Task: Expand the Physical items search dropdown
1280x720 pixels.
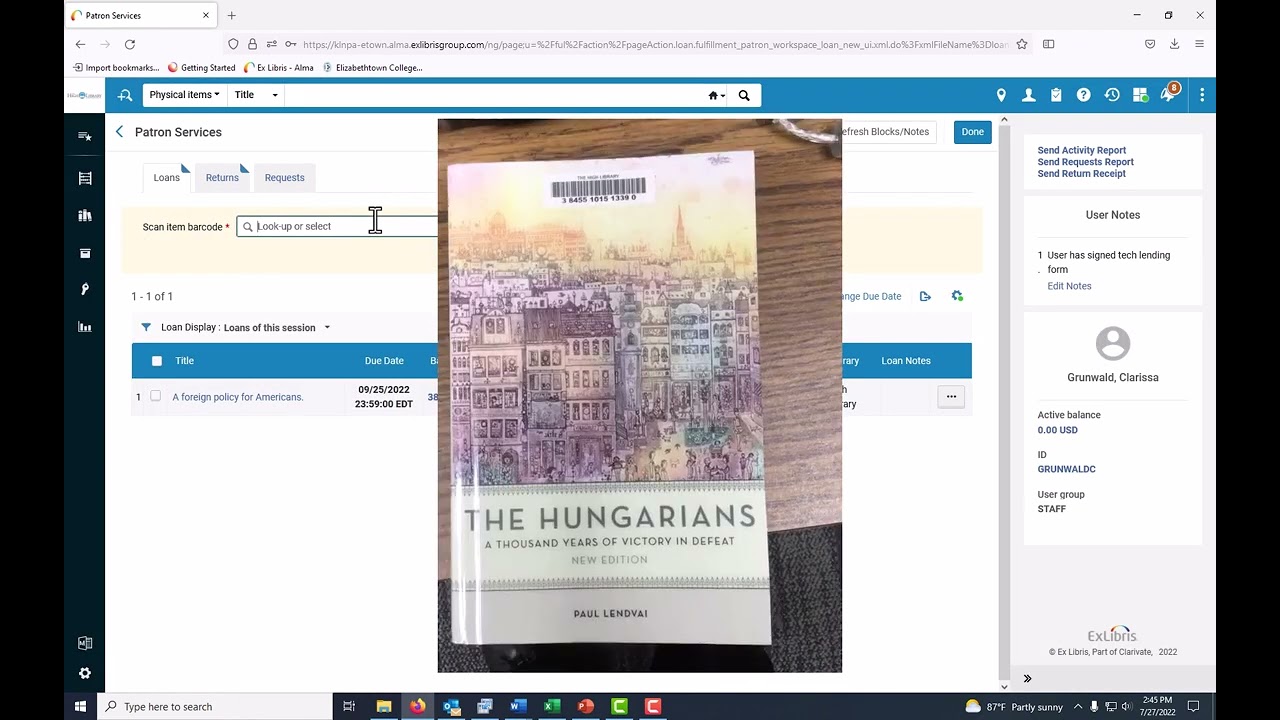Action: click(x=185, y=95)
